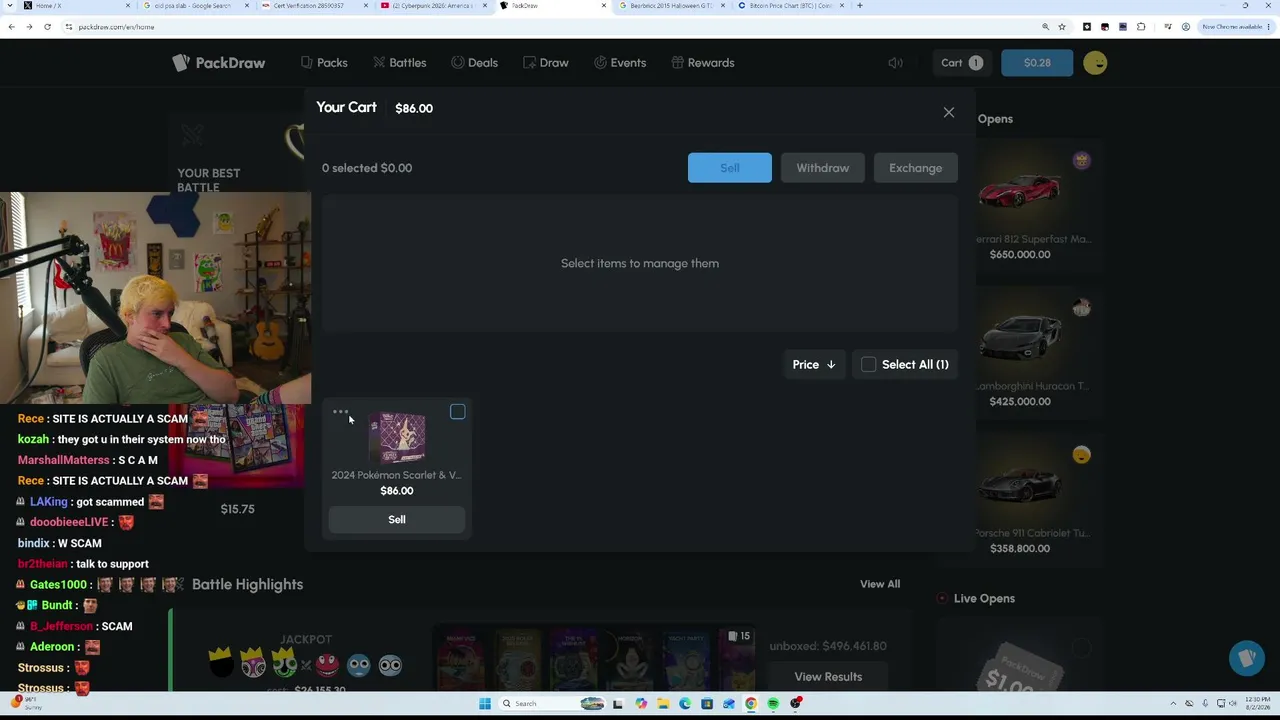Show hidden system tray icons
Image resolution: width=1280 pixels, height=720 pixels.
point(1175,704)
